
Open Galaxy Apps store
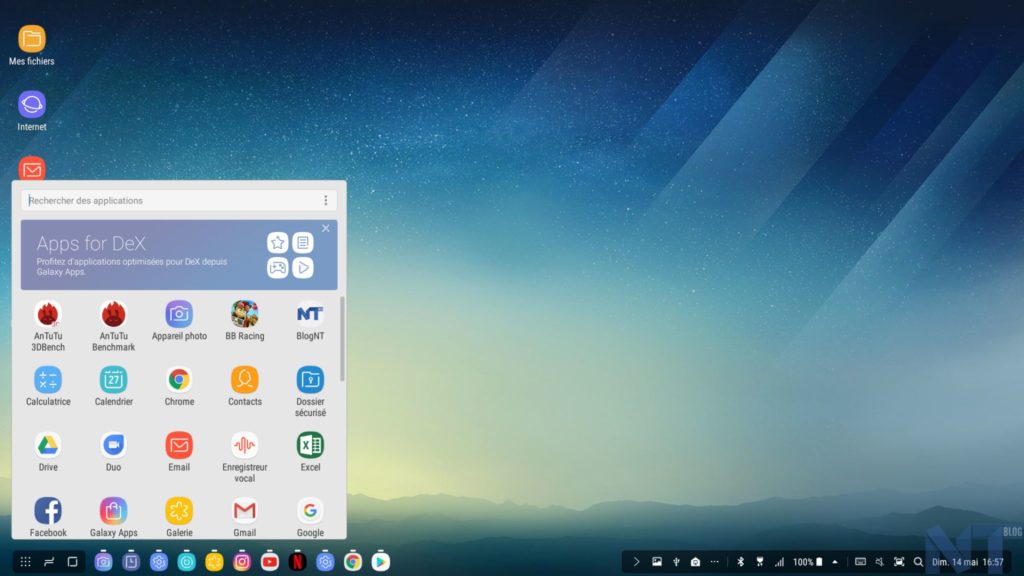click(x=113, y=517)
